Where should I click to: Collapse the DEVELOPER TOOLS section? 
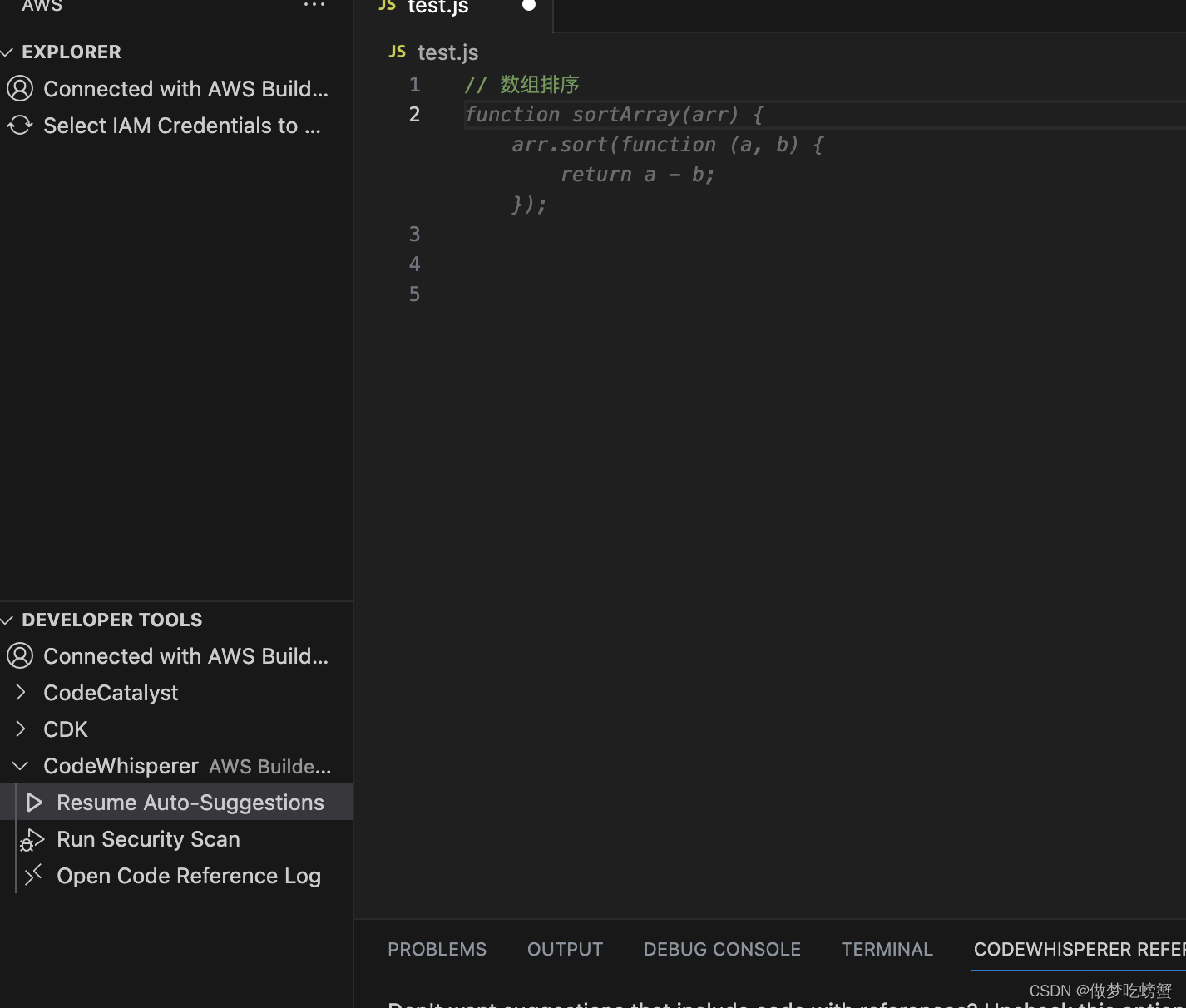click(8, 619)
